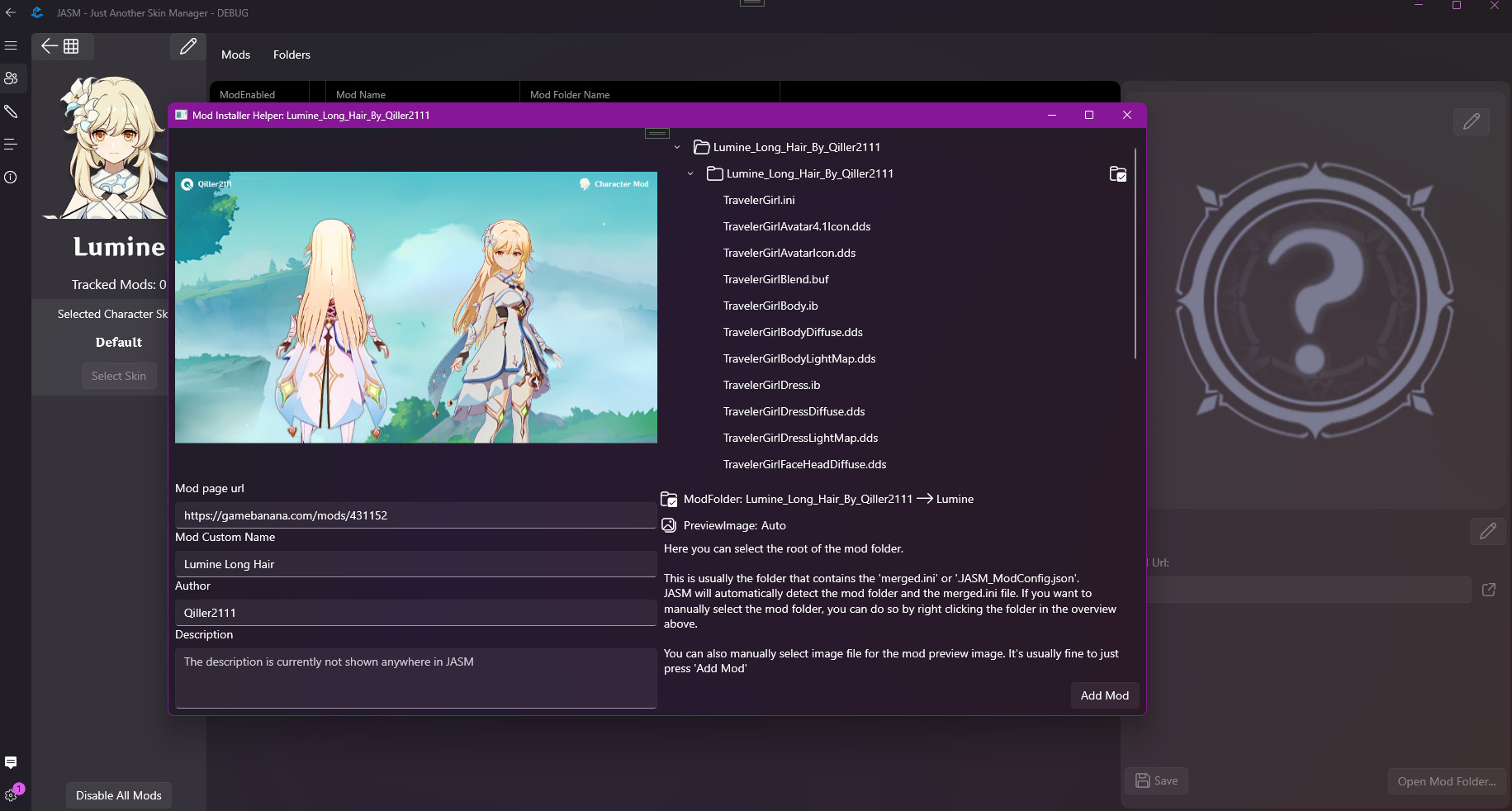Click the Add Mod button
This screenshot has height=811, width=1512.
coord(1105,695)
